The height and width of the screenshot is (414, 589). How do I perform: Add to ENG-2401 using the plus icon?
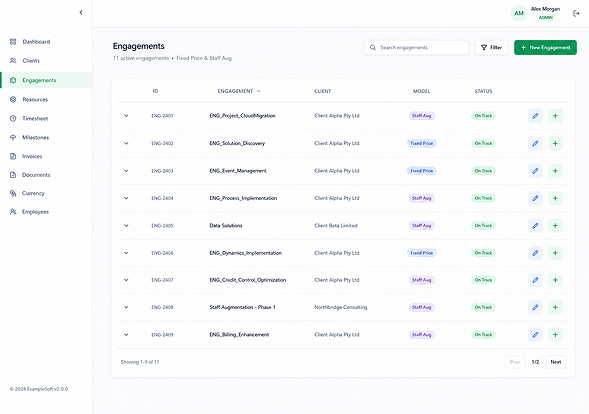[555, 116]
